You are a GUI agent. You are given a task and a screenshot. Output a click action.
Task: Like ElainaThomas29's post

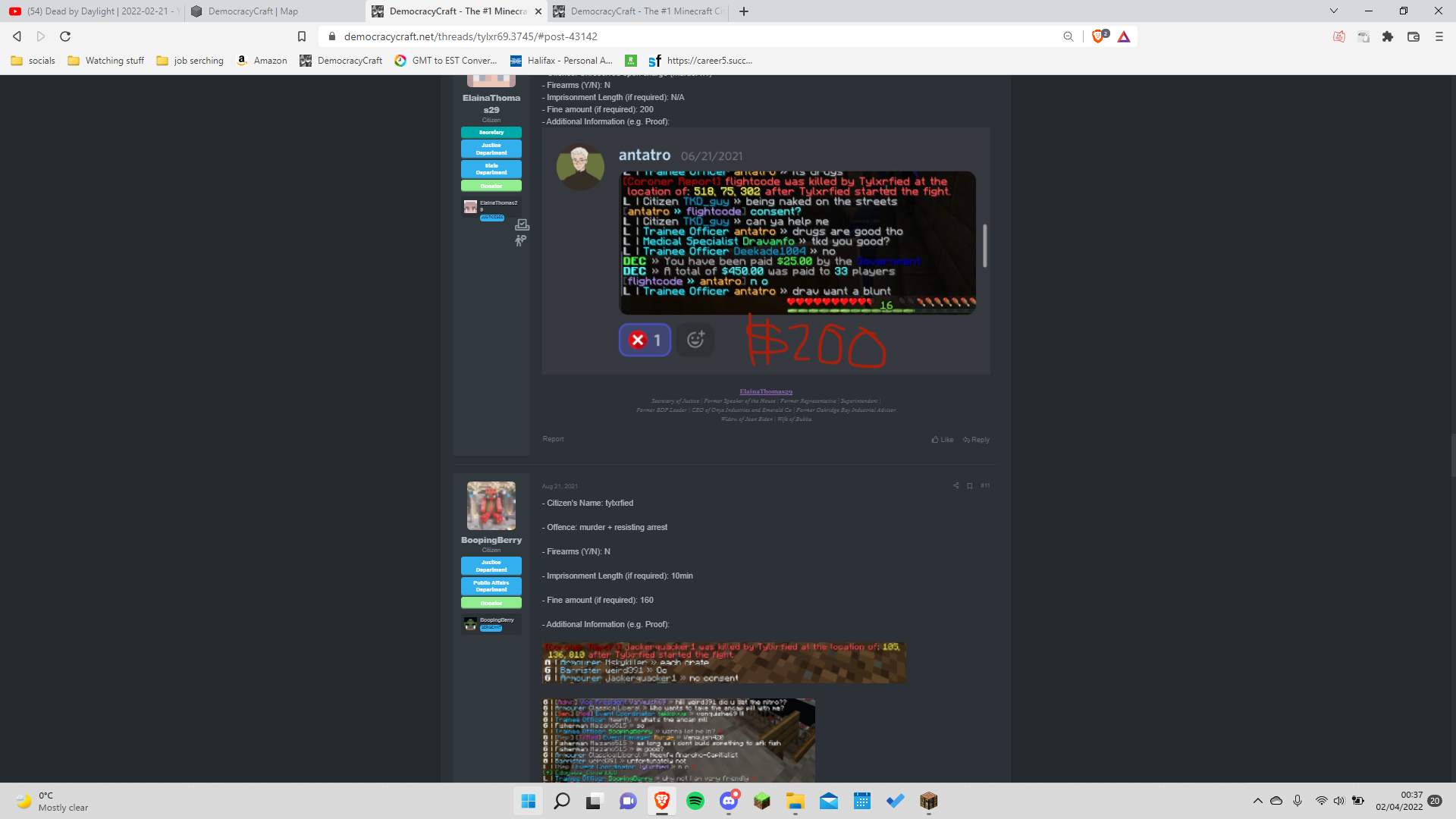pyautogui.click(x=943, y=440)
